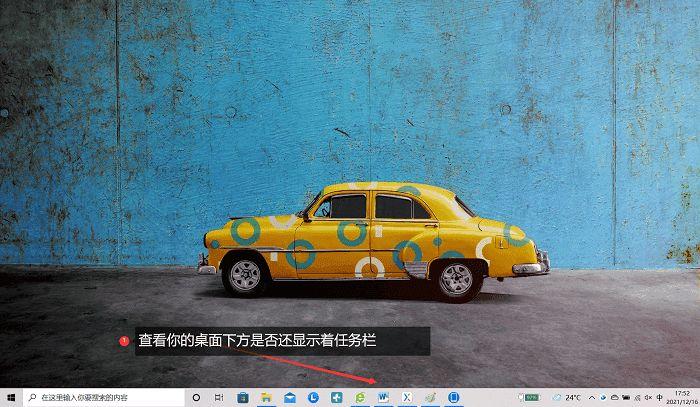Switch to the Excel taskbar icon
Viewport: 700px width, 407px height.
coord(407,397)
